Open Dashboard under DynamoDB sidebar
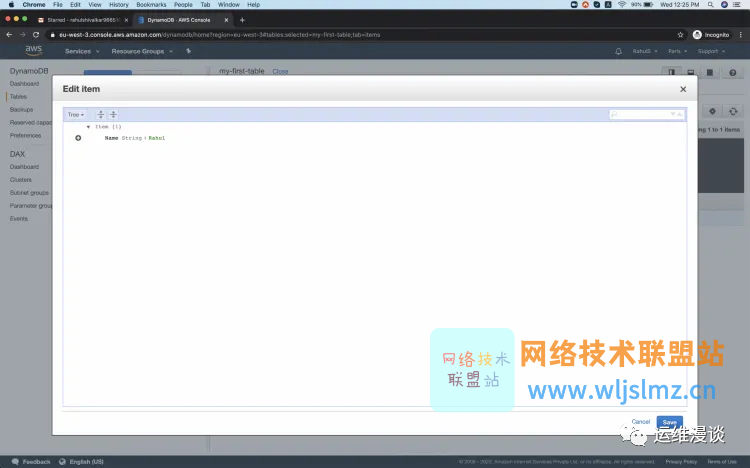Viewport: 750px width, 468px height. pyautogui.click(x=24, y=84)
